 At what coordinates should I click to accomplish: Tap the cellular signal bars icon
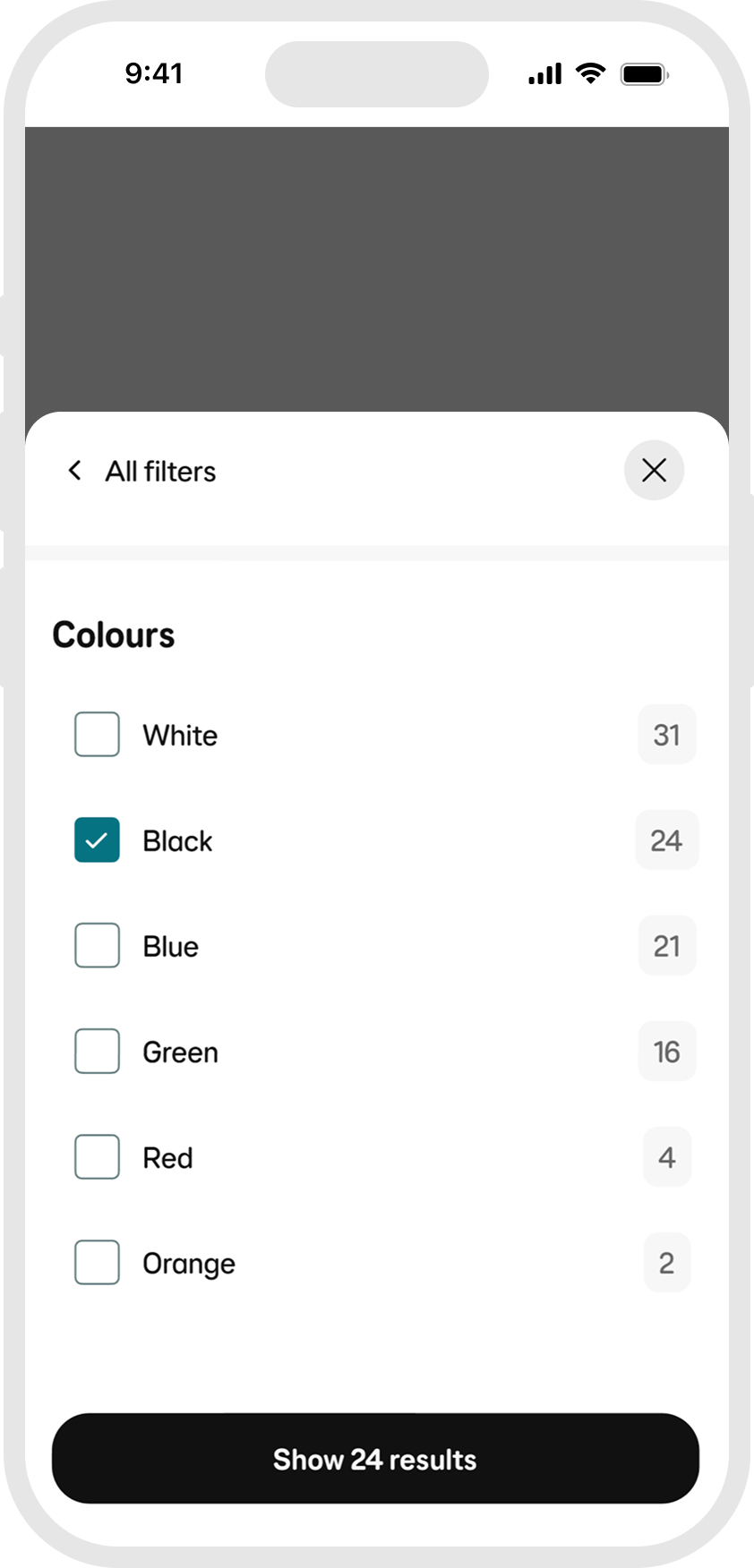pos(544,74)
